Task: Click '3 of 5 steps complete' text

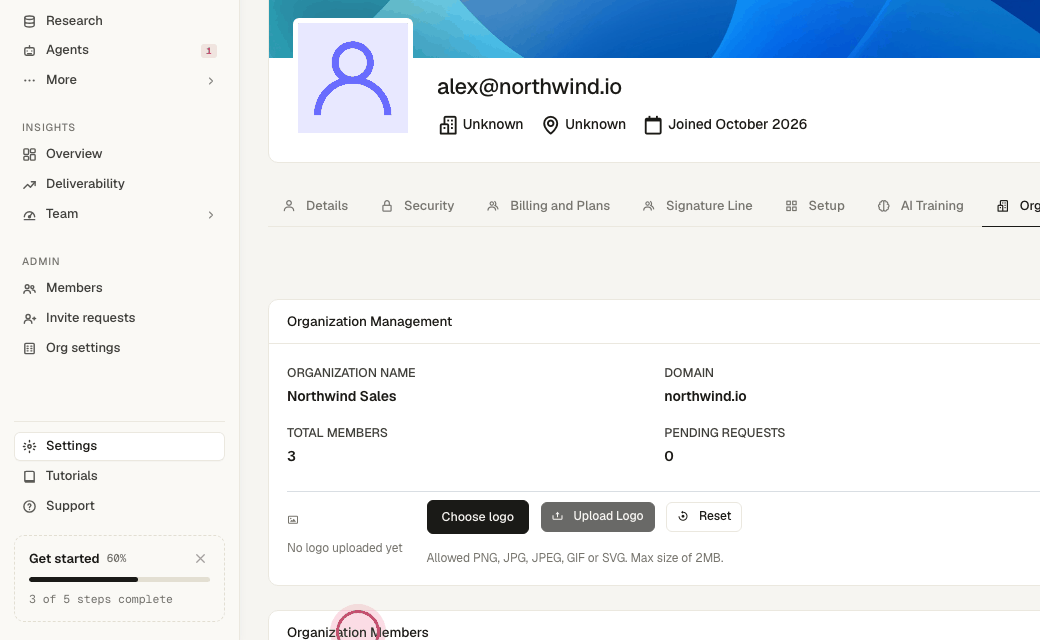Action: pyautogui.click(x=101, y=599)
